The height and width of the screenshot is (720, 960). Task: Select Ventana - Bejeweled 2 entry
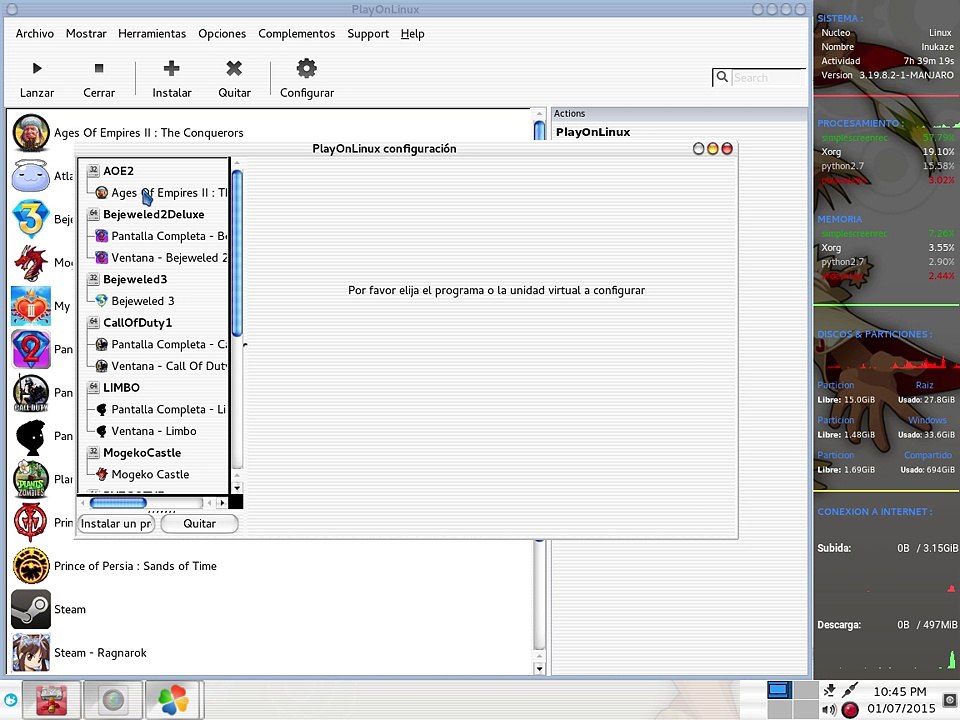(169, 258)
